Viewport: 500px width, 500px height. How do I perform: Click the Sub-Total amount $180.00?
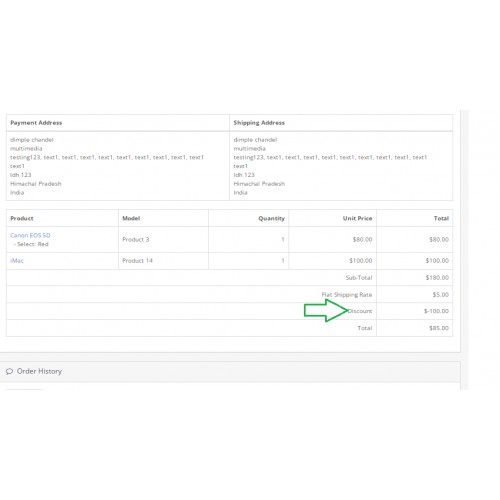pos(437,277)
